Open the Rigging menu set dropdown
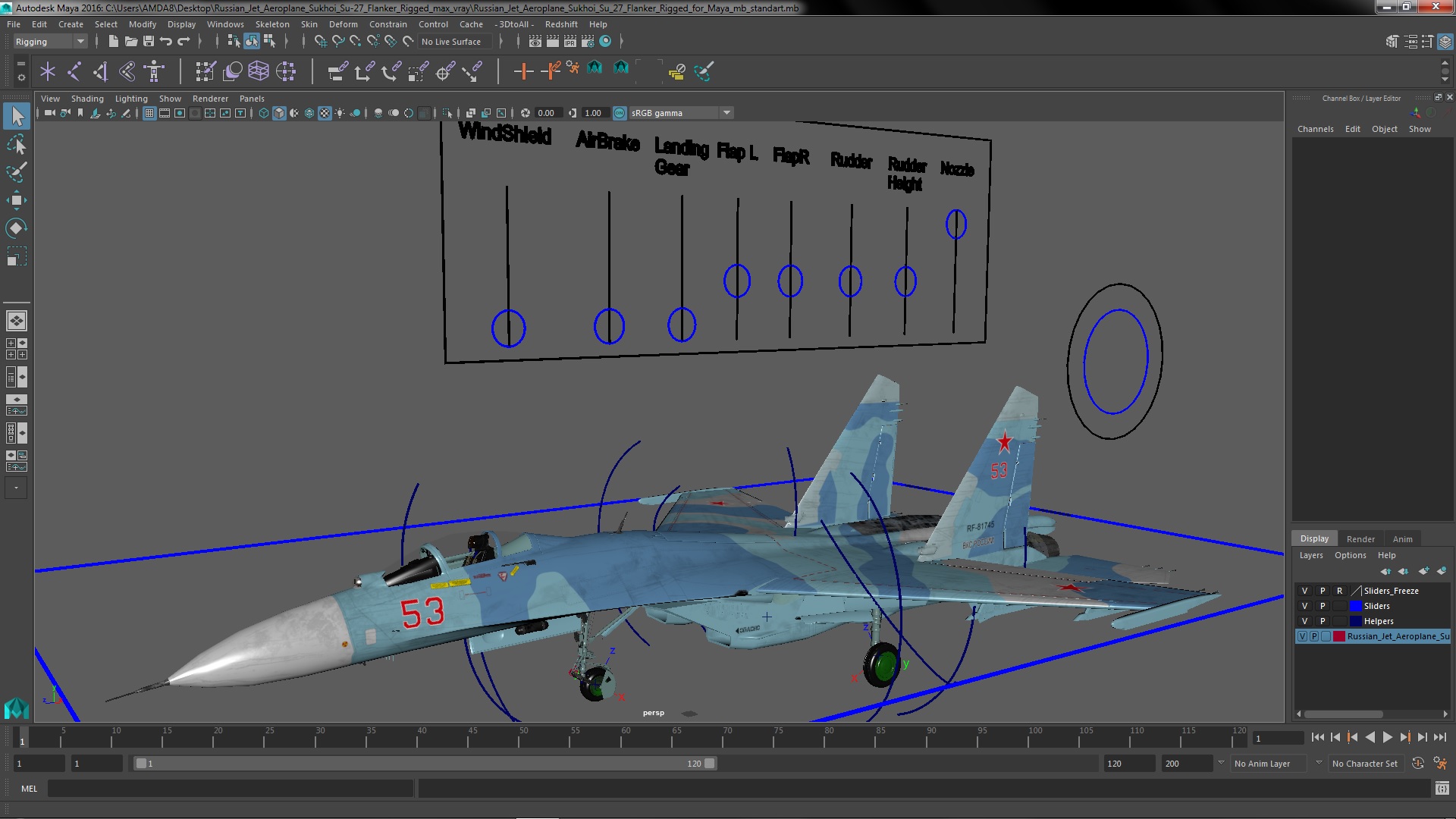This screenshot has width=1456, height=819. coord(49,42)
